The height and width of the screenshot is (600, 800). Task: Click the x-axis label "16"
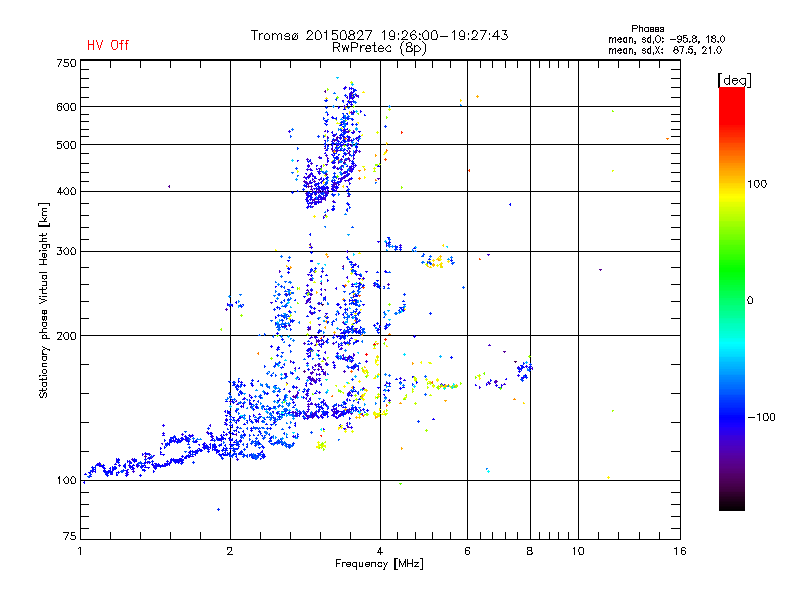(x=680, y=551)
